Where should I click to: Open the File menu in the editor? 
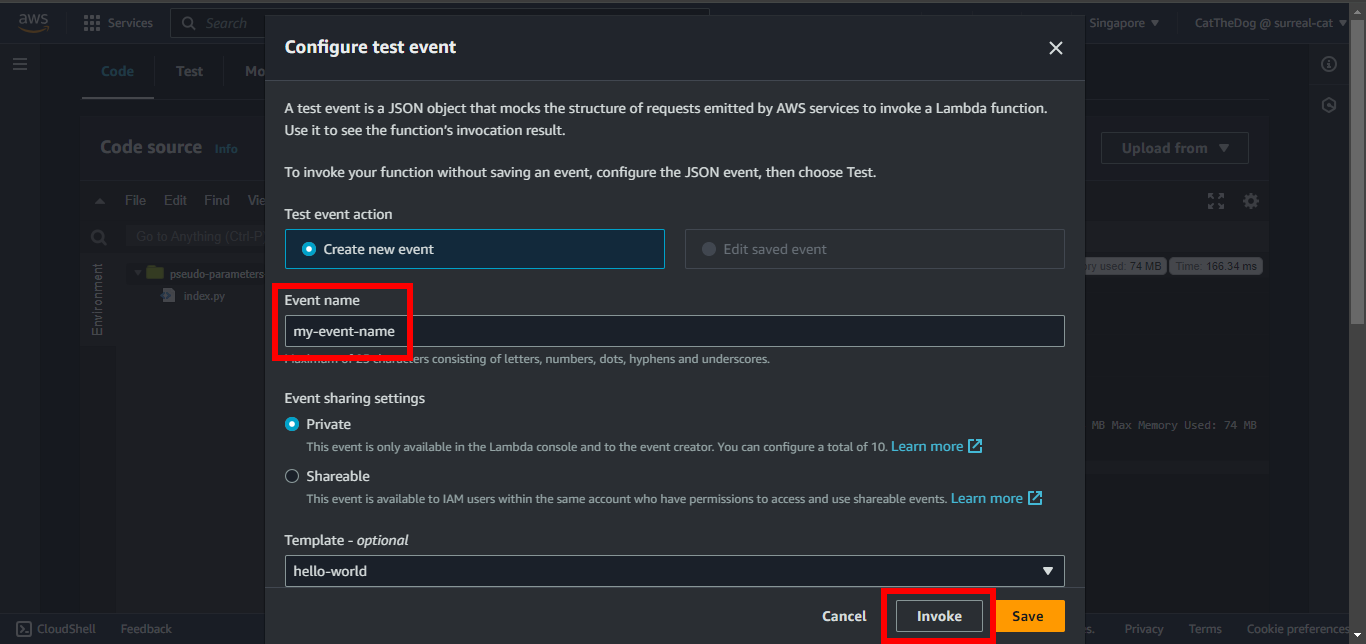tap(135, 200)
